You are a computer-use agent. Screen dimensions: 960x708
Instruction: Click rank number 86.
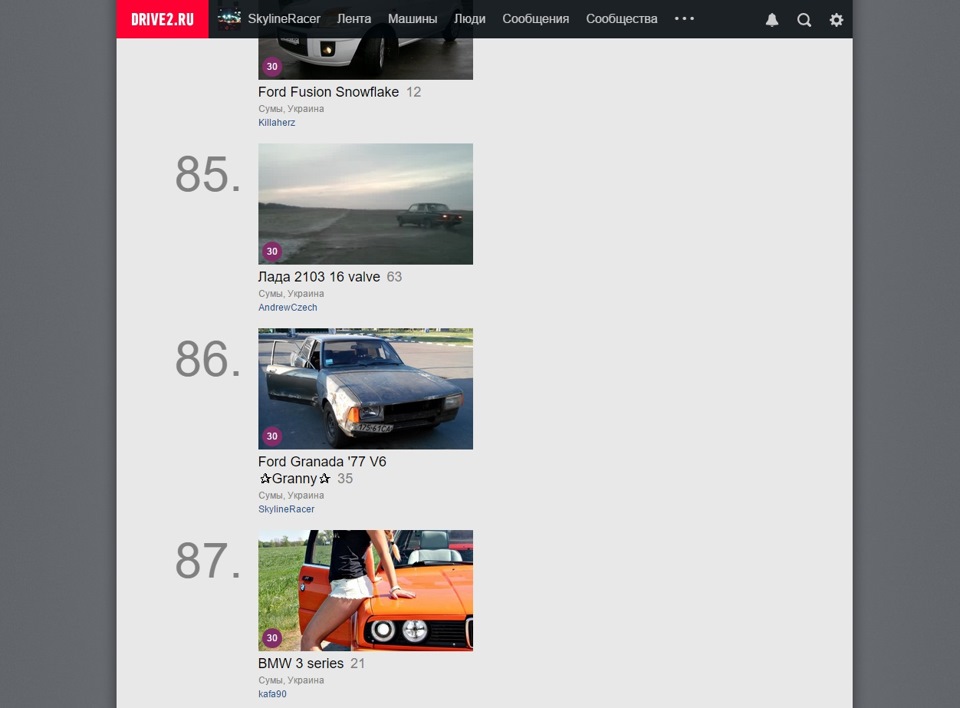pyautogui.click(x=208, y=359)
